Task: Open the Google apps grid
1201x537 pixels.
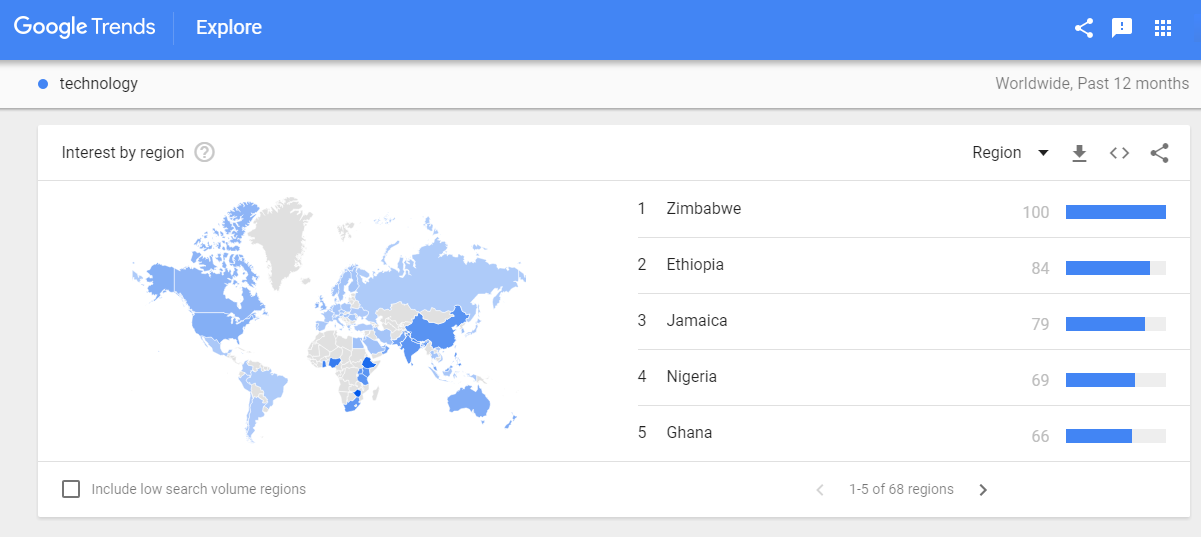Action: 1162,28
